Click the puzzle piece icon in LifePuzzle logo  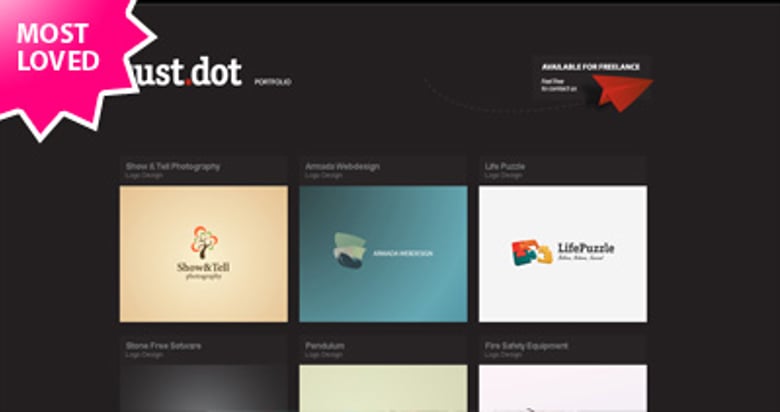pos(532,253)
